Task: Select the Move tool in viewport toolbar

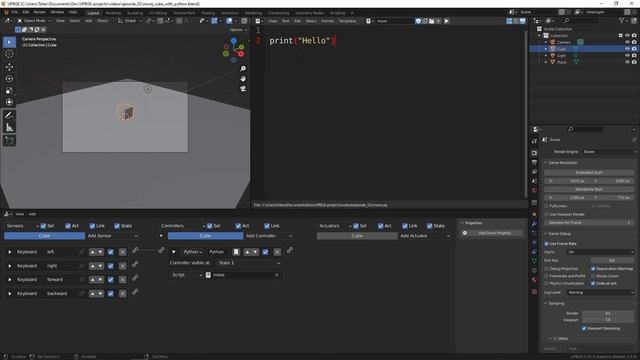Action: pyautogui.click(x=9, y=67)
